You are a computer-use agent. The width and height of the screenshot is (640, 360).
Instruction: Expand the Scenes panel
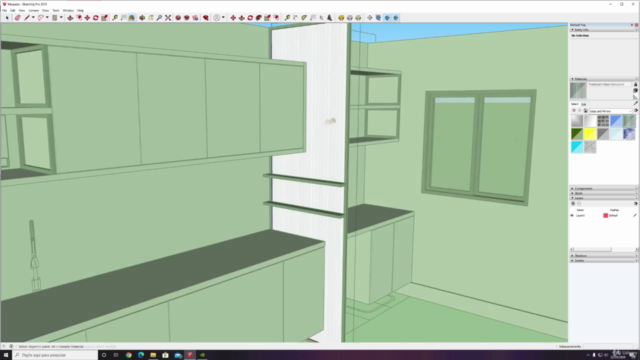pyautogui.click(x=572, y=260)
